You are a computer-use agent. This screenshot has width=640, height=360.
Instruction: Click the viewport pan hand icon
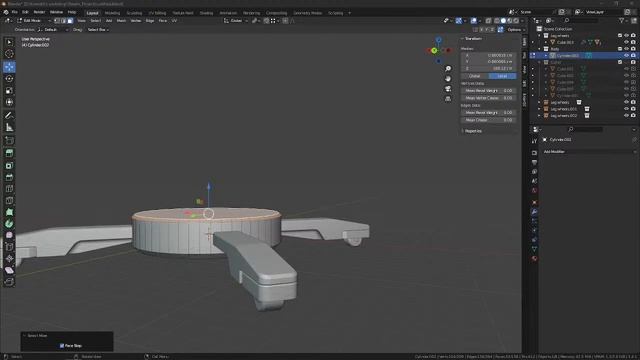448,78
